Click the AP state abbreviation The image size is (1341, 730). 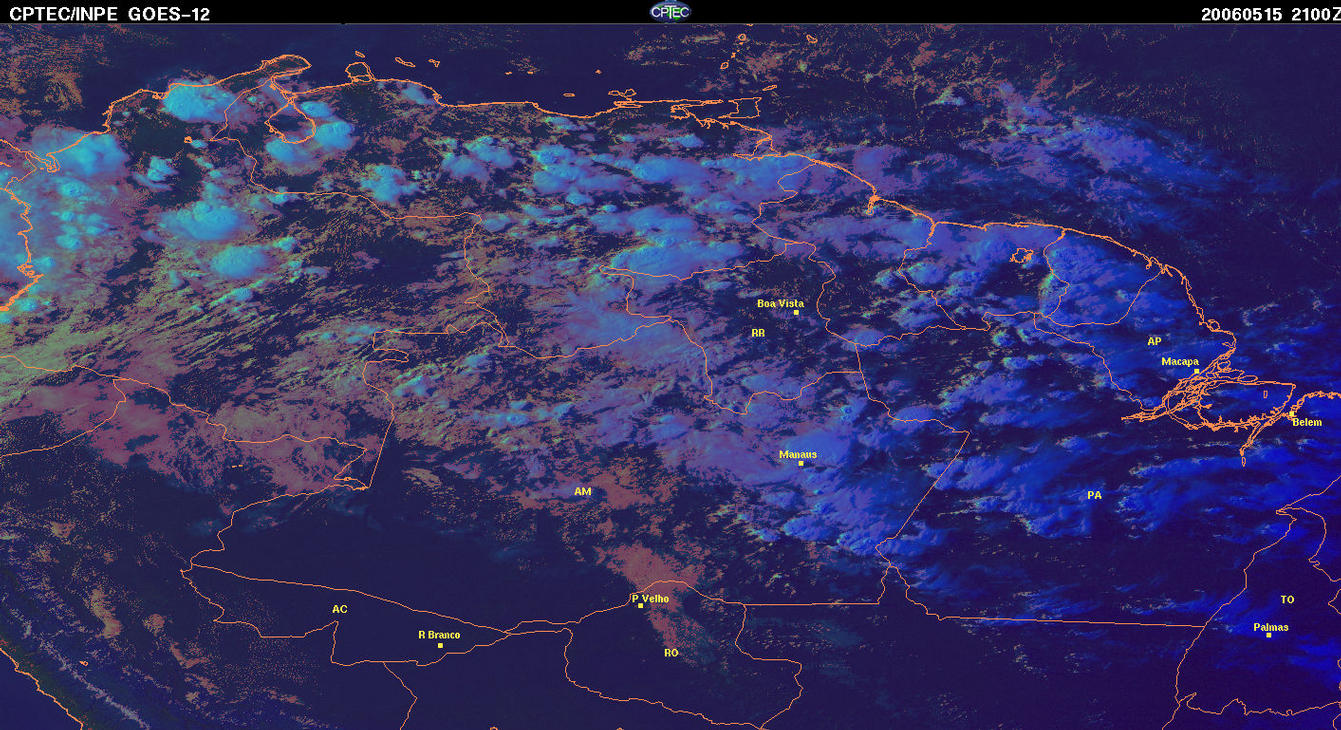click(x=1154, y=341)
